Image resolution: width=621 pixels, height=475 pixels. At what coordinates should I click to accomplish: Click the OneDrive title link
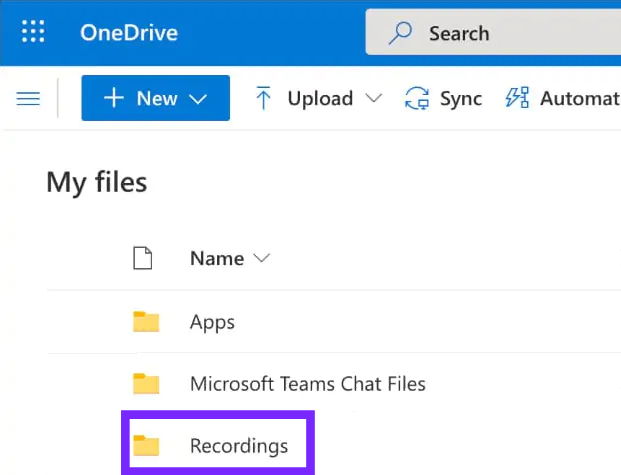point(128,33)
